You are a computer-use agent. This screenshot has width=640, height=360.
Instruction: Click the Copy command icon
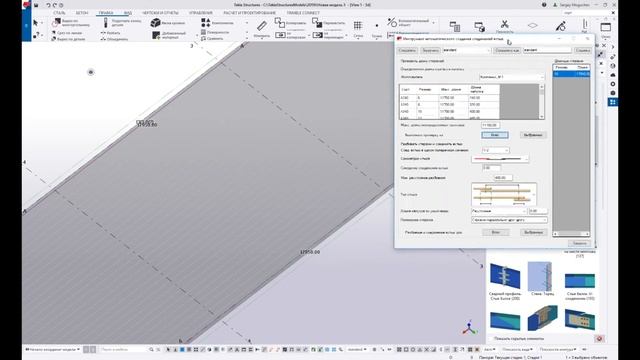point(280,22)
